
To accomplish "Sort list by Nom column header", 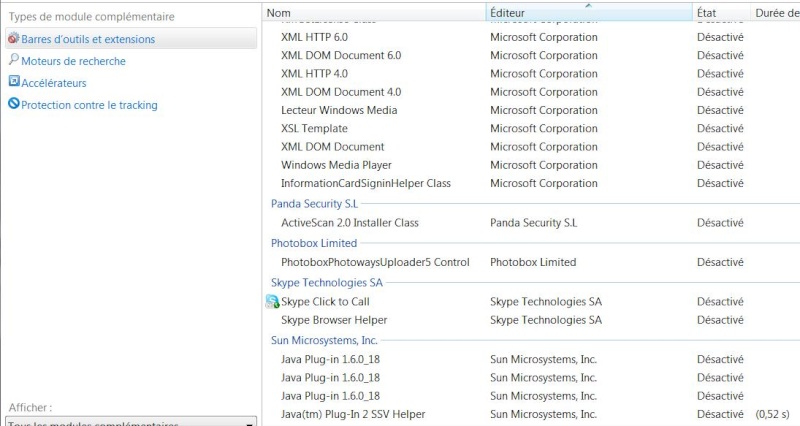I will click(374, 13).
